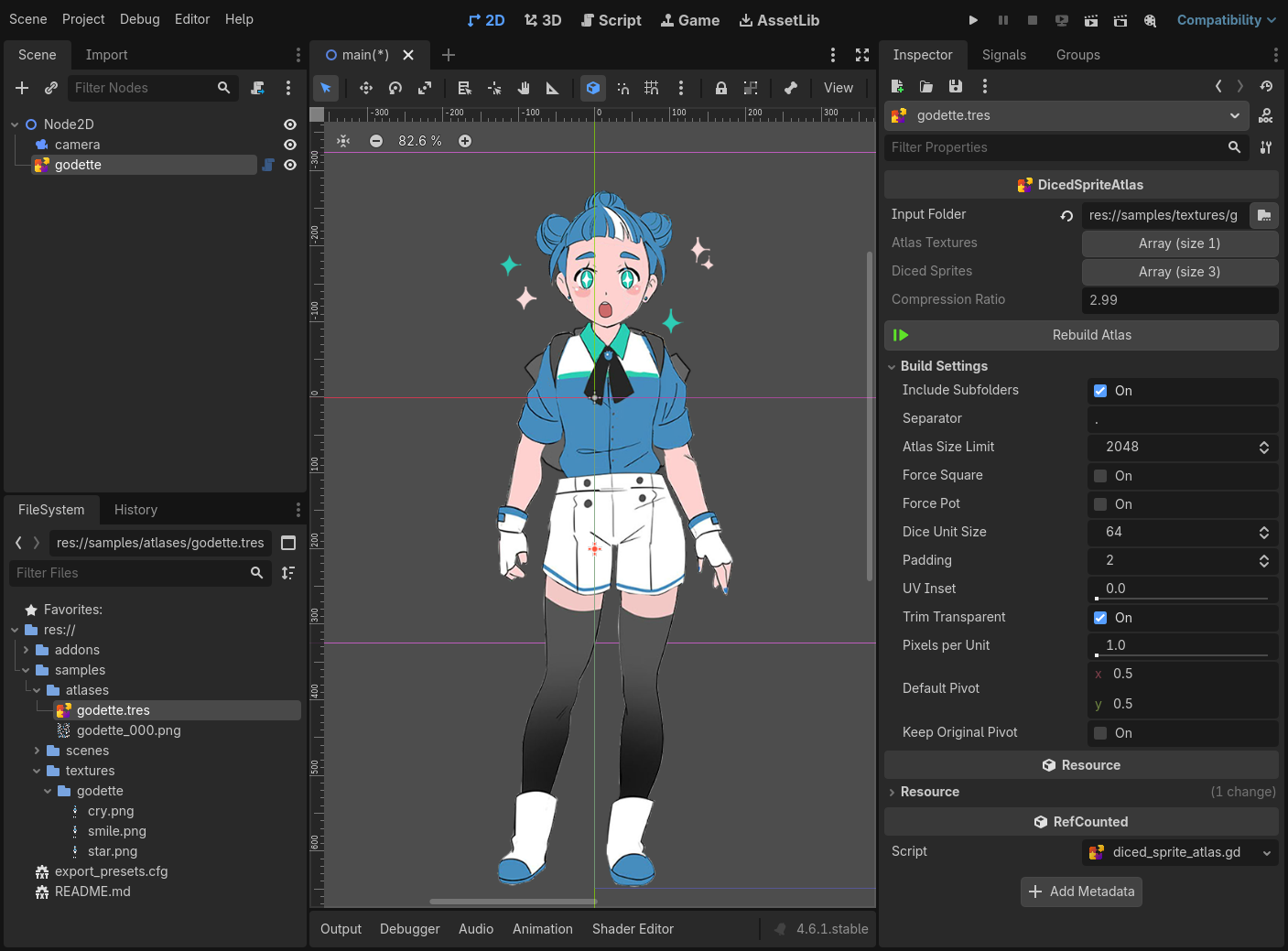
Task: Expand the scenes folder in FileSystem
Action: (x=38, y=751)
